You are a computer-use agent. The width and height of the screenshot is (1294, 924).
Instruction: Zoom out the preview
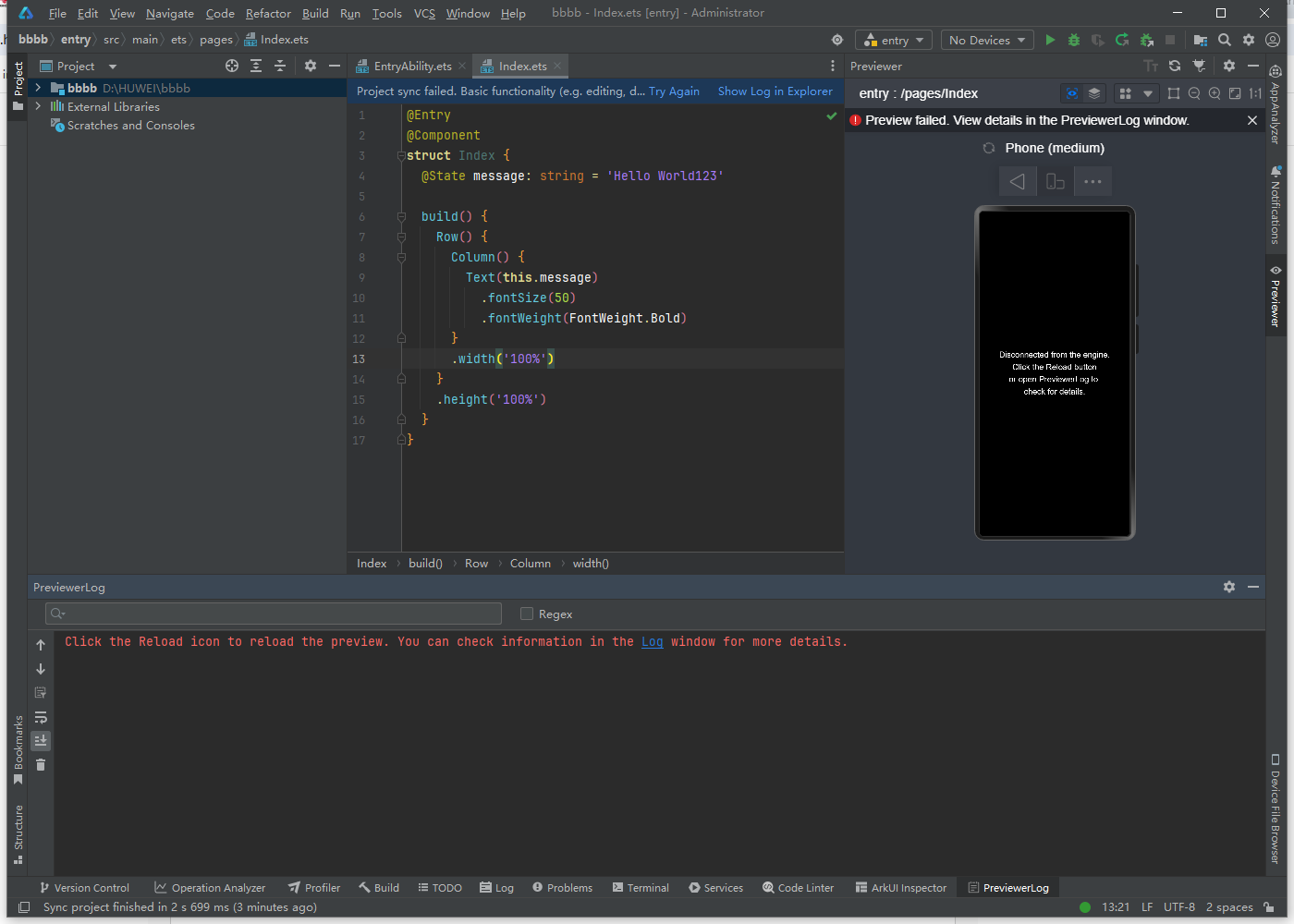[1194, 93]
